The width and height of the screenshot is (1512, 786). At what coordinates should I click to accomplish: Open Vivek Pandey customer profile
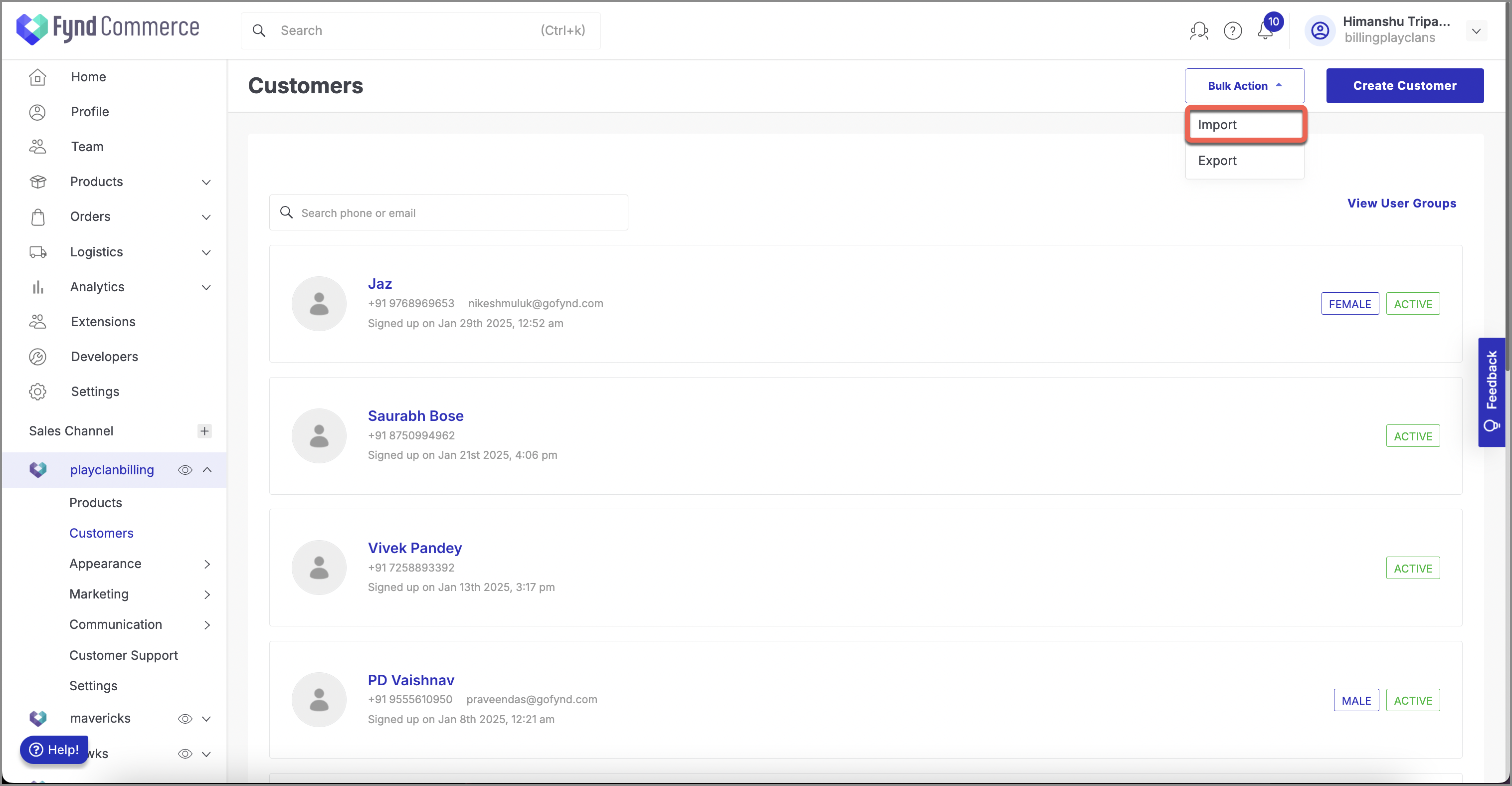pos(414,548)
